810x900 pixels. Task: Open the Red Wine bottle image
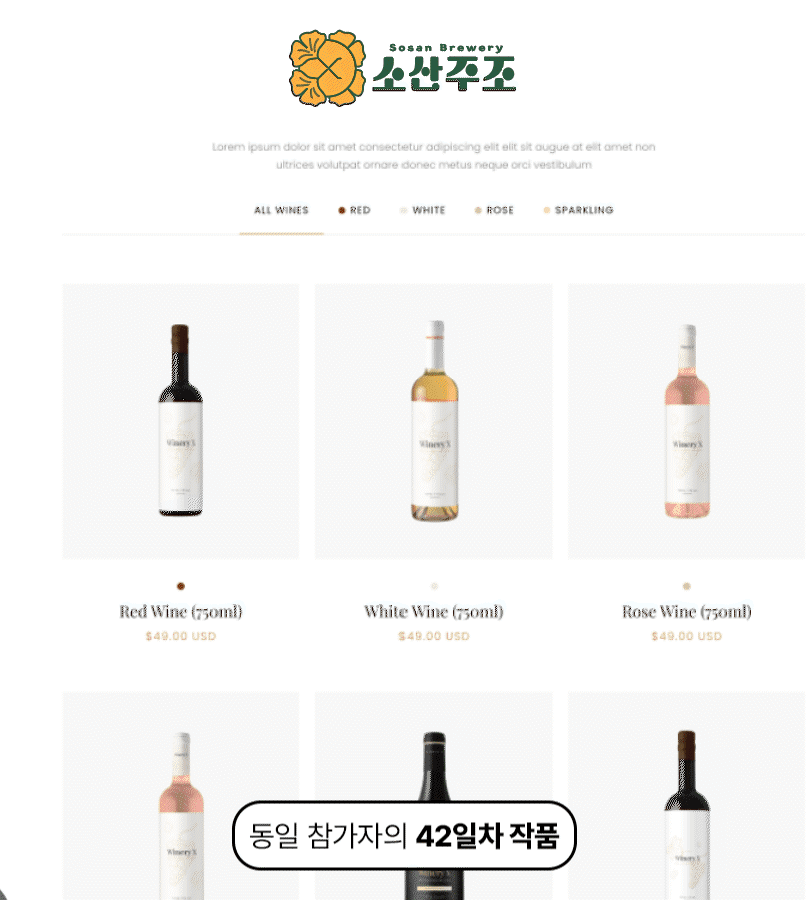tap(180, 421)
